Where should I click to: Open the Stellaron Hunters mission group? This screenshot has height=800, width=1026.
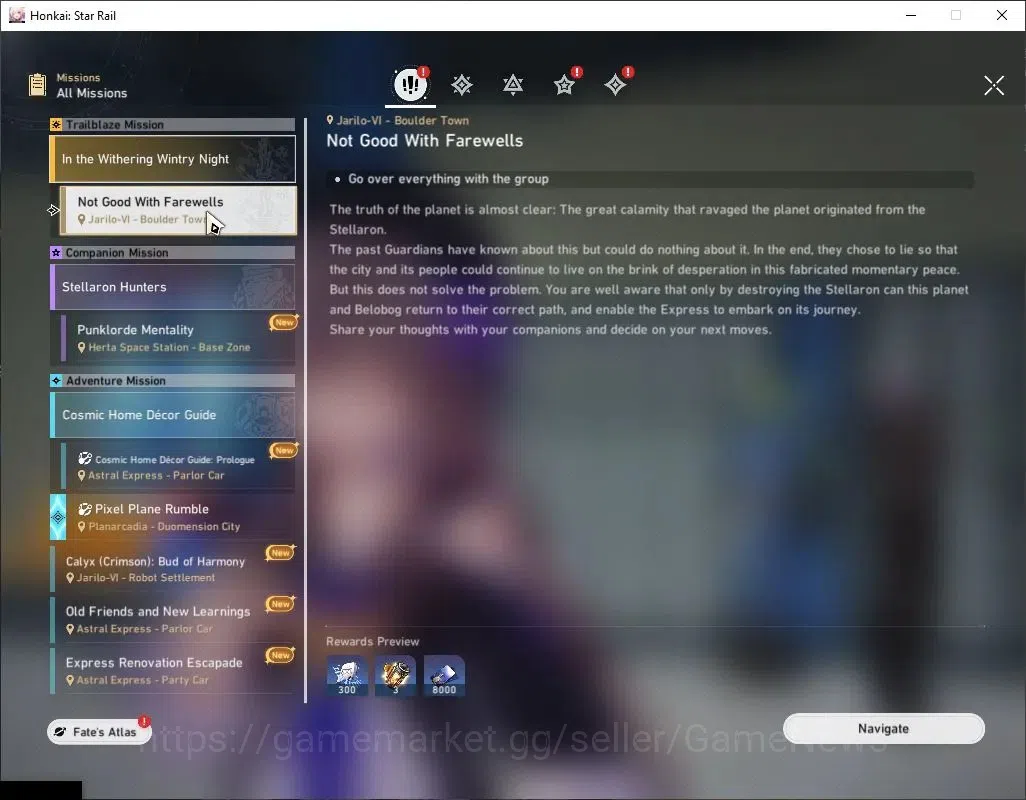[x=173, y=287]
